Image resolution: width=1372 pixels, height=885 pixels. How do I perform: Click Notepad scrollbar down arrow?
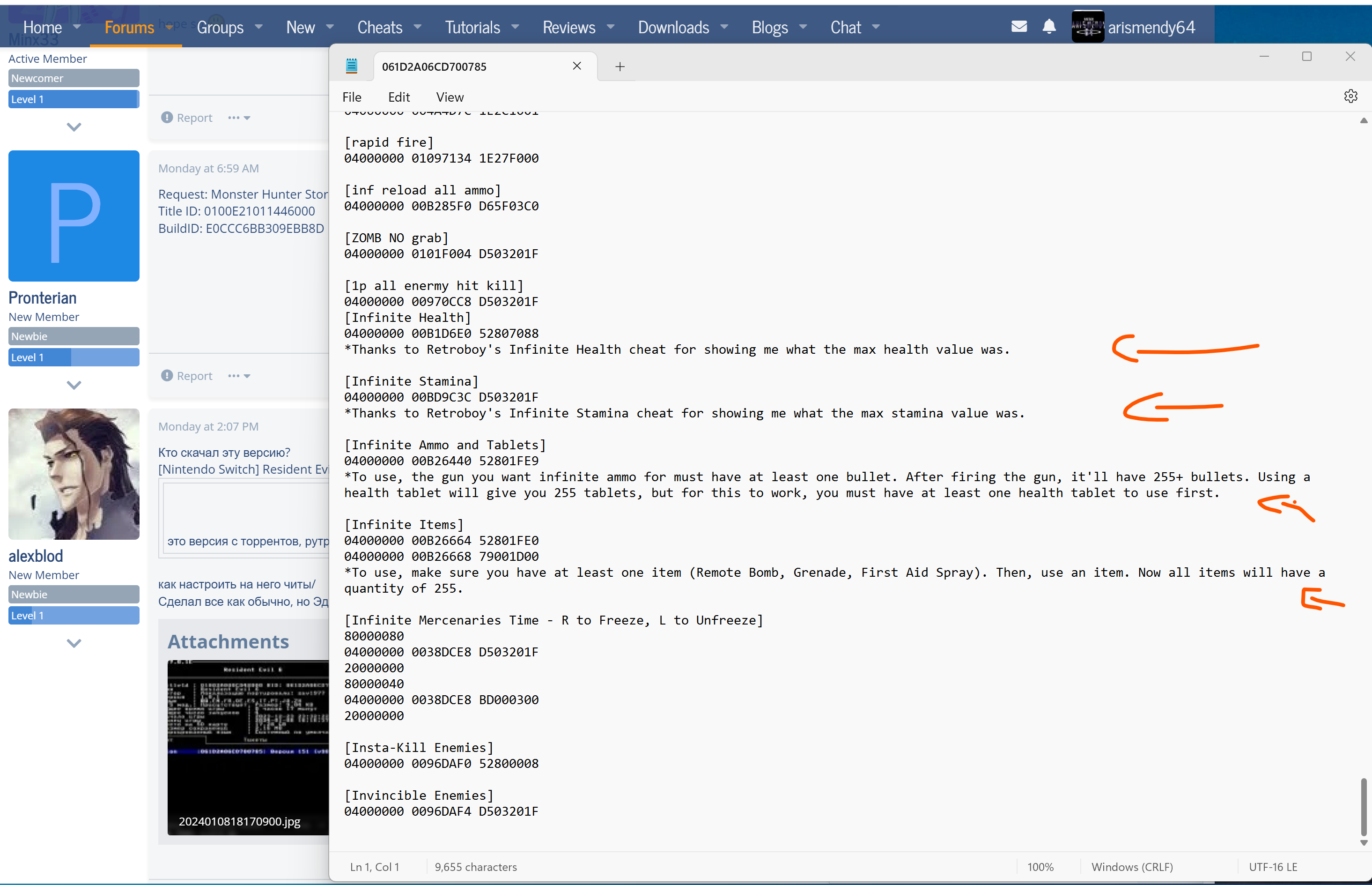[x=1364, y=843]
